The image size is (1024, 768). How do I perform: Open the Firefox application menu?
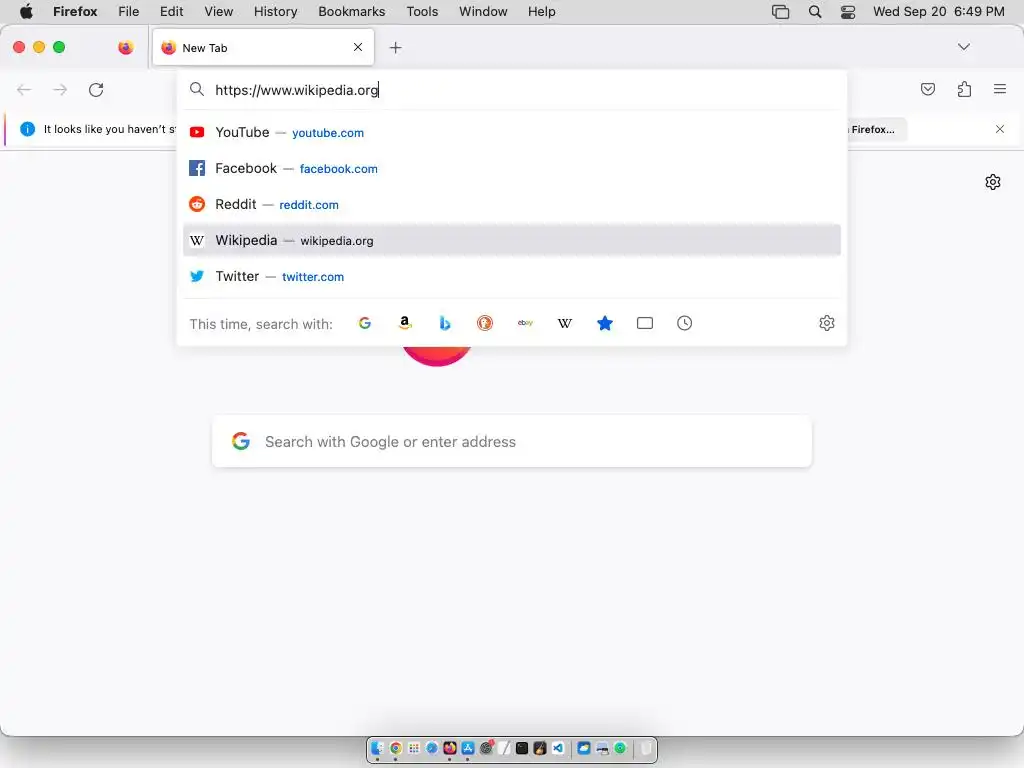75,12
